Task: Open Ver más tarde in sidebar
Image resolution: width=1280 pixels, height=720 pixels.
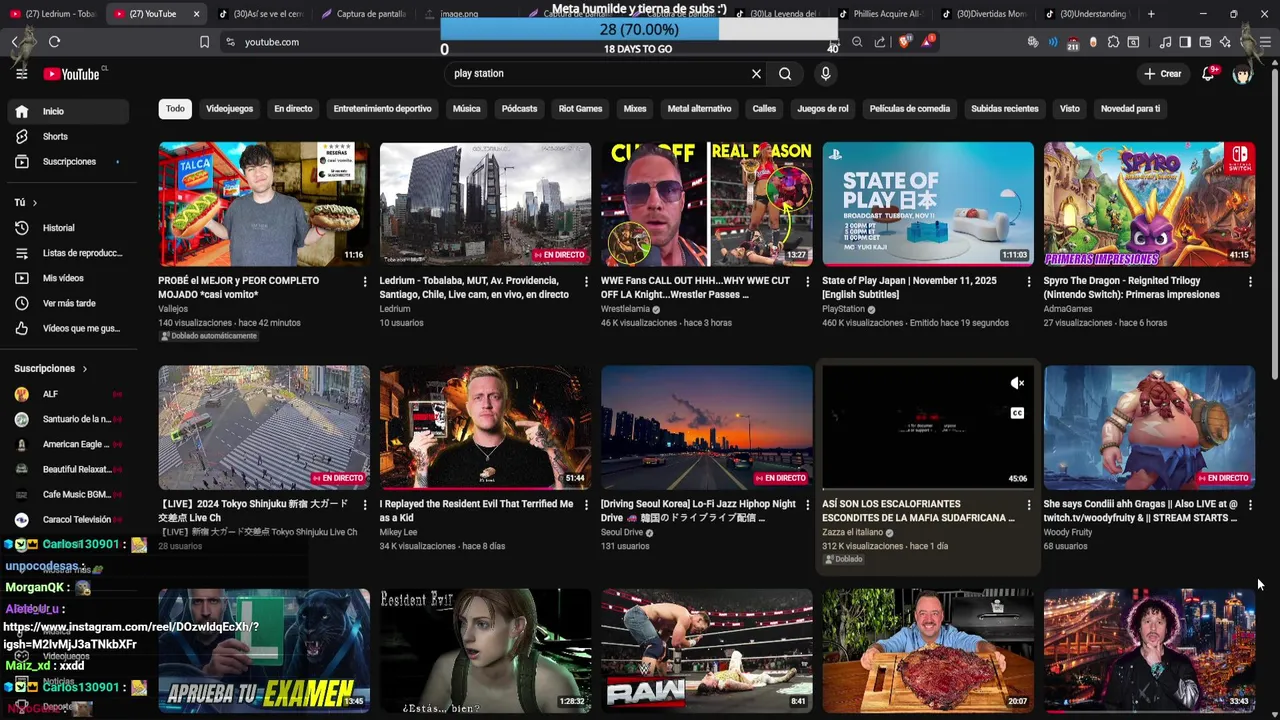Action: coord(70,303)
